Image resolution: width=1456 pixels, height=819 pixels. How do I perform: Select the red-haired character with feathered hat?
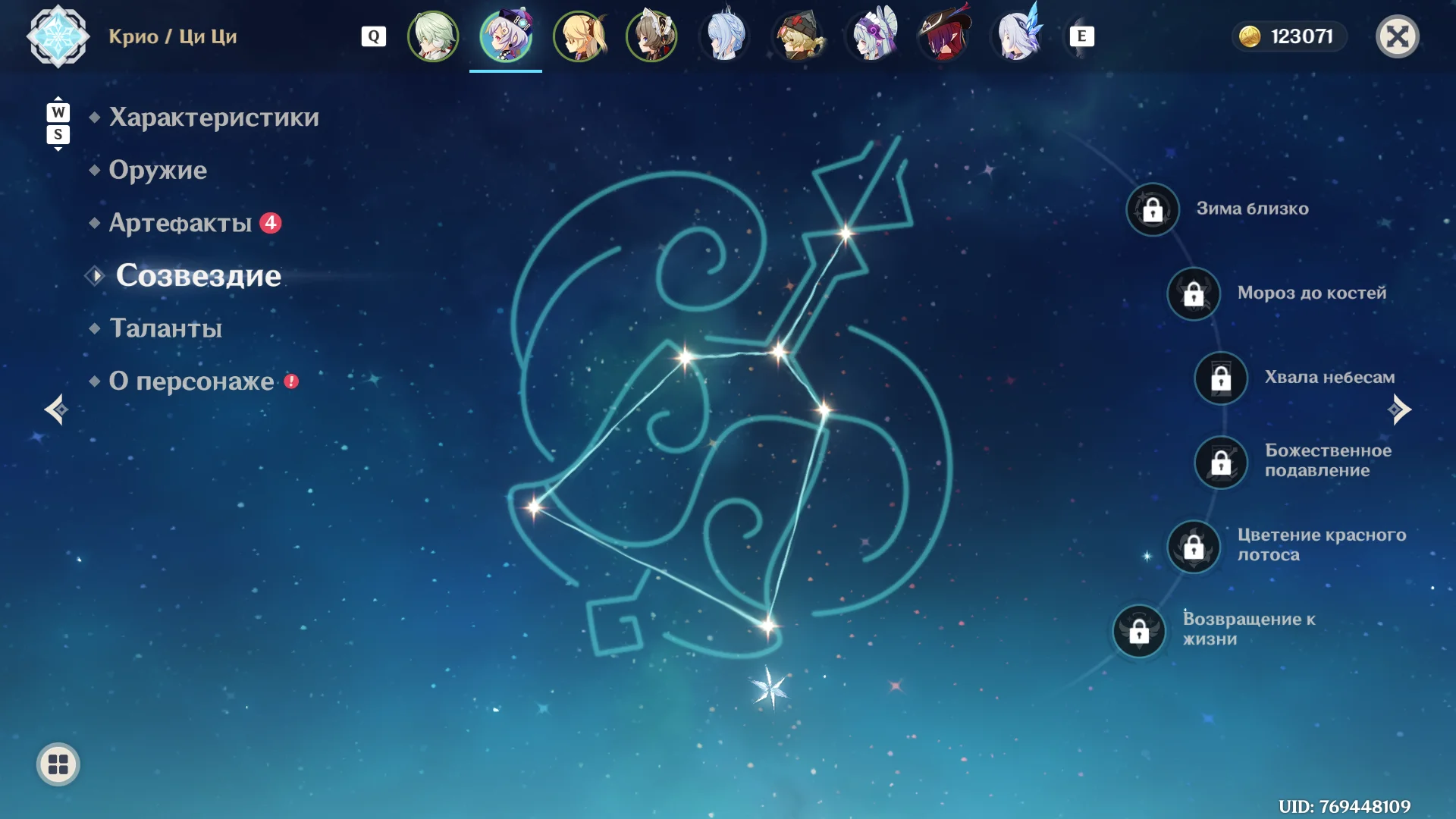coord(944,33)
